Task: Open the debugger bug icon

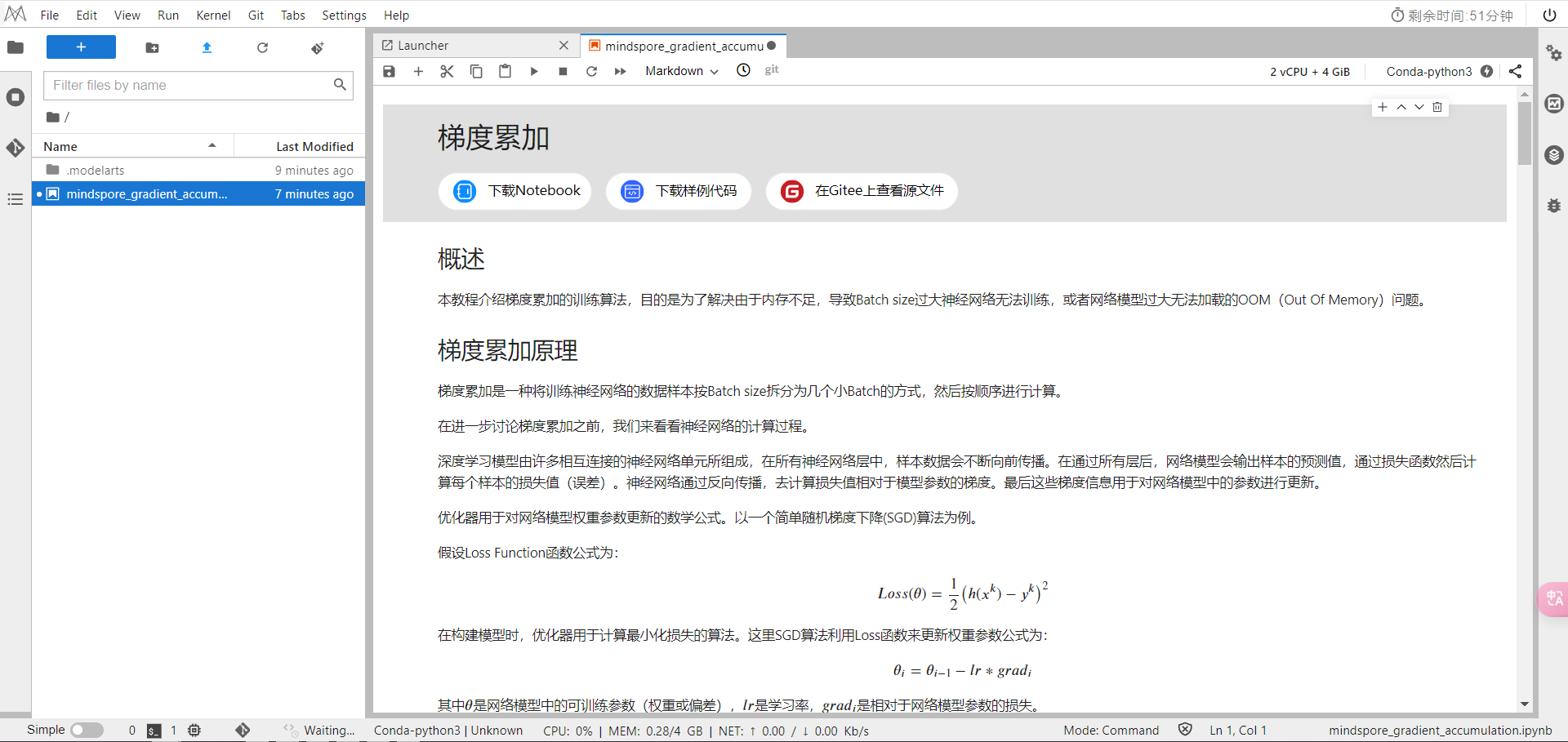Action: 1554,206
